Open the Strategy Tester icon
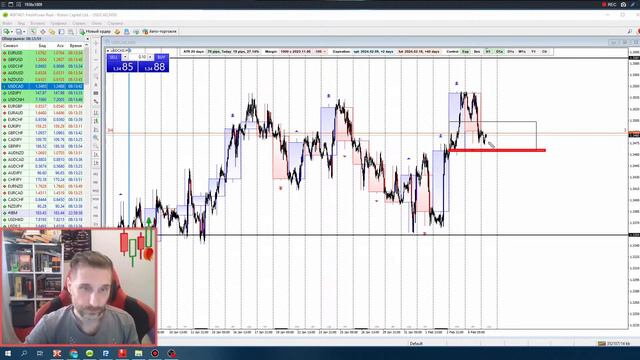The width and height of the screenshot is (640, 360). tap(71, 31)
